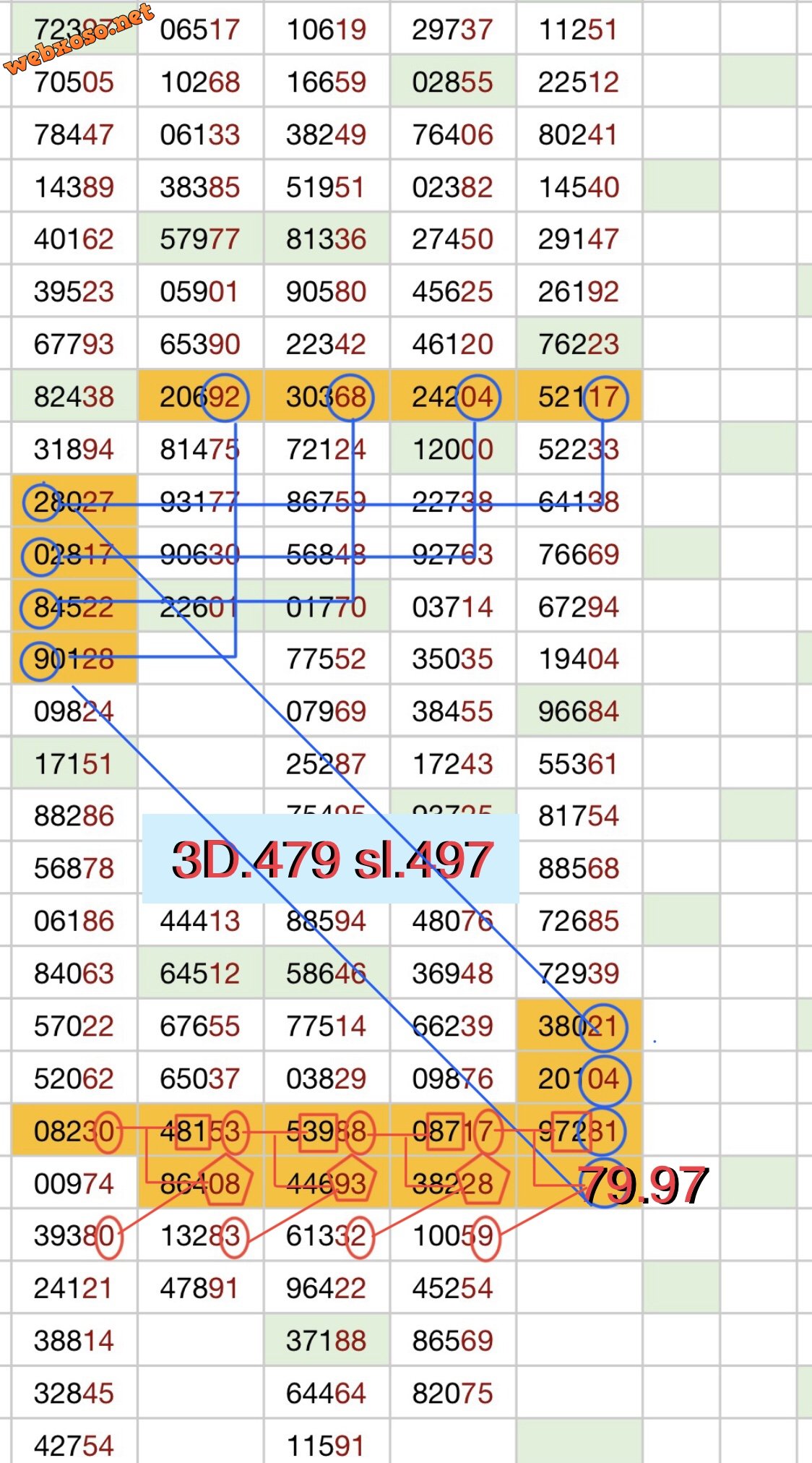Click cell containing 10268
812x1463 pixels.
tap(200, 82)
